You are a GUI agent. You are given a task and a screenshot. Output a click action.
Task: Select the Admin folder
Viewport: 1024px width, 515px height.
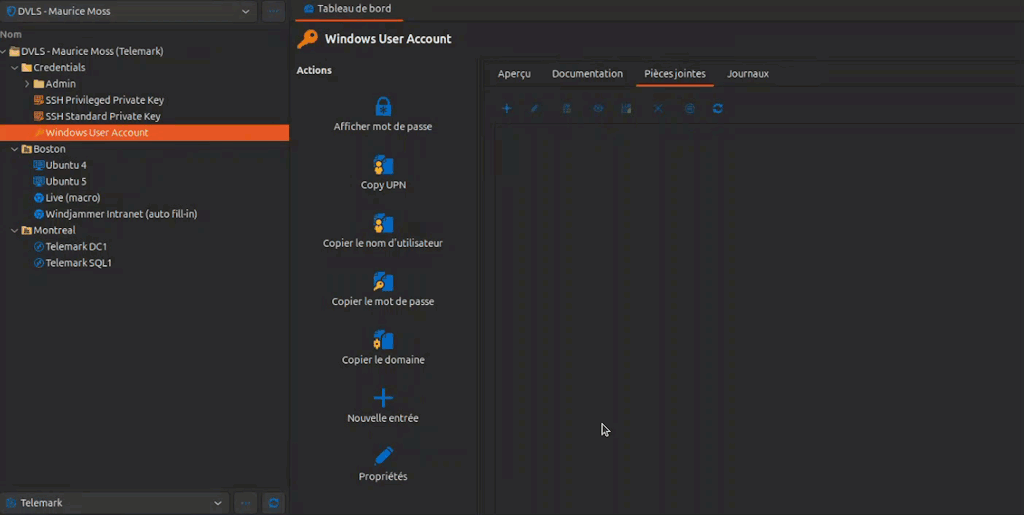[60, 84]
